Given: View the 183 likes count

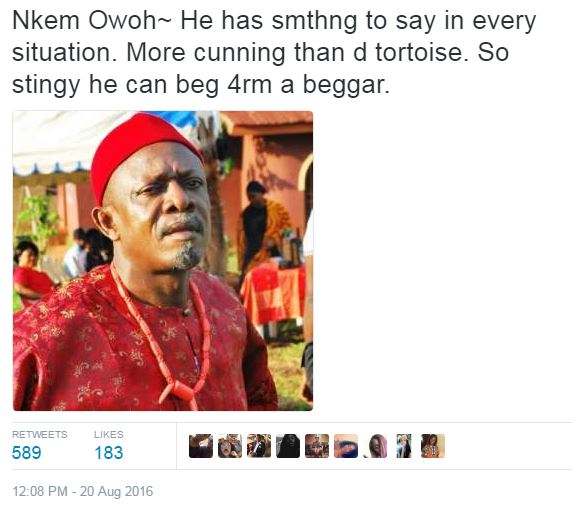Looking at the screenshot, I should pyautogui.click(x=109, y=453).
